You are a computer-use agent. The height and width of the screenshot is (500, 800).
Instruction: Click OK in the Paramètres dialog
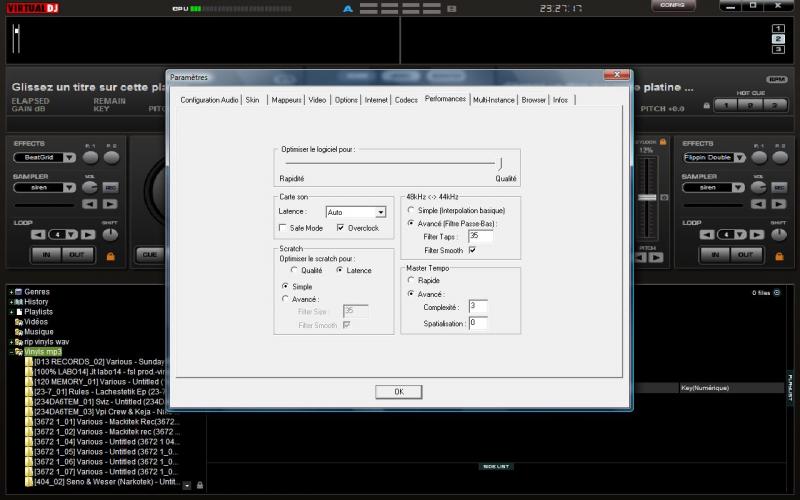398,392
